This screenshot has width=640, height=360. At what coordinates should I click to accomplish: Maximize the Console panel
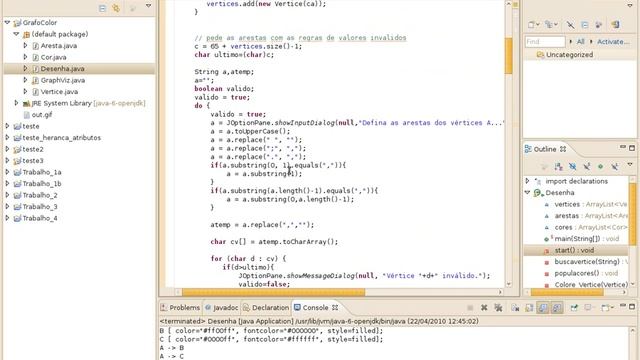tap(632, 307)
